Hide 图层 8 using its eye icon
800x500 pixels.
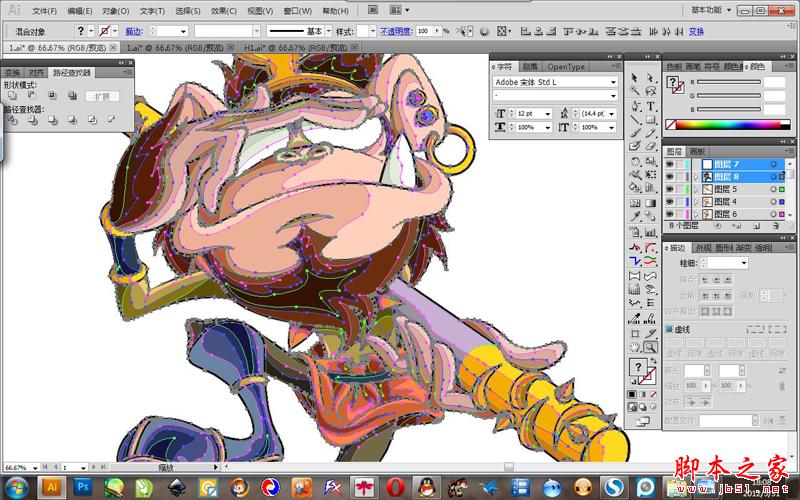[669, 177]
